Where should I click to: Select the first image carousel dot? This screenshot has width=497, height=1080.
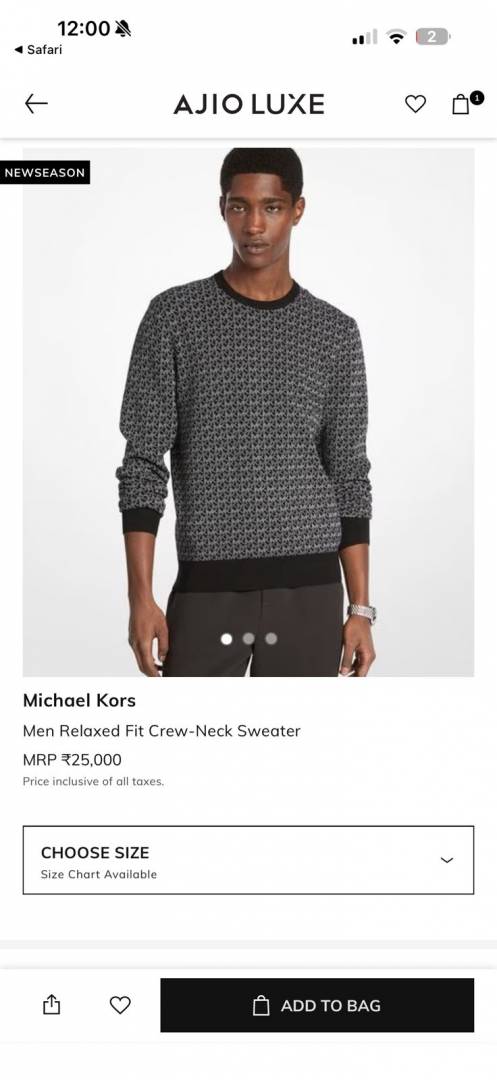pos(226,638)
